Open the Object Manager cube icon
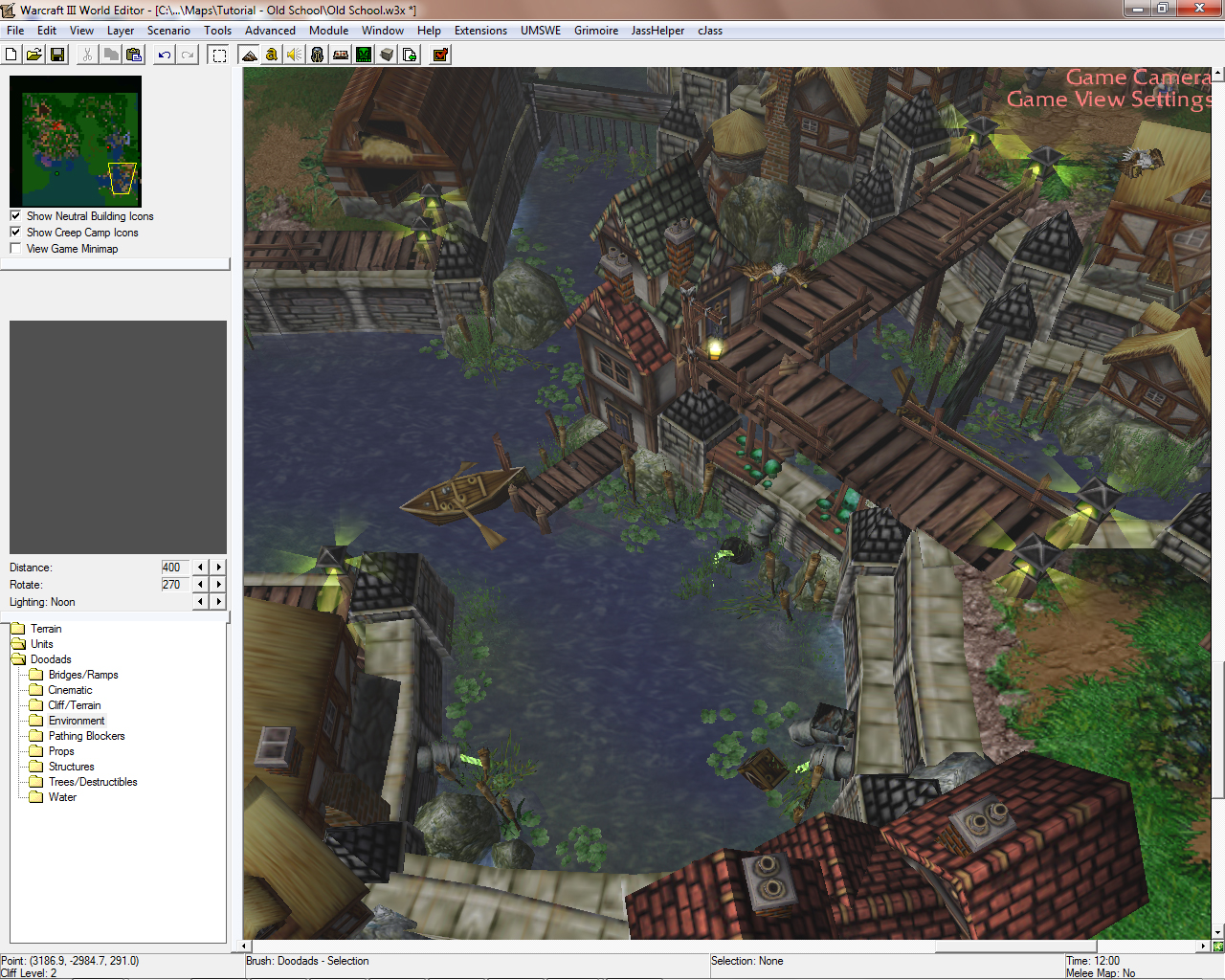The image size is (1225, 980). [x=387, y=55]
